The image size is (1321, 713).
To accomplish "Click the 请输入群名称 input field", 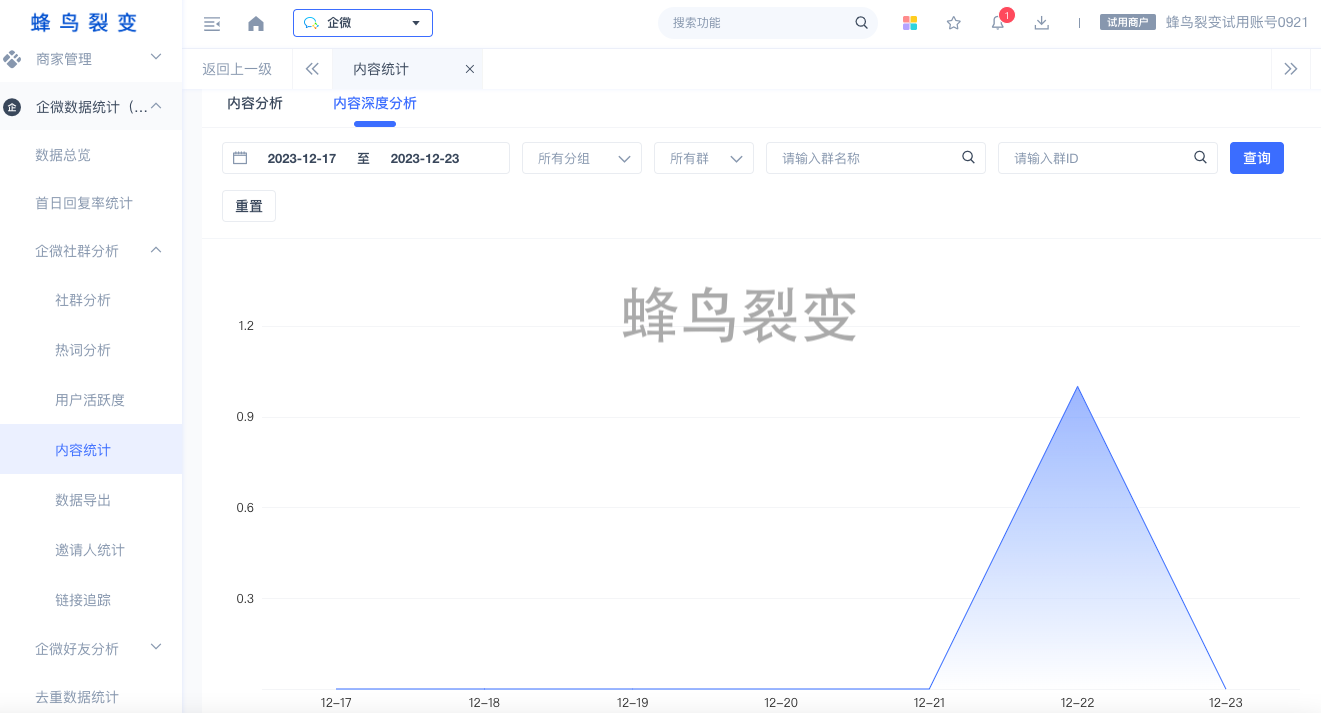I will [865, 158].
